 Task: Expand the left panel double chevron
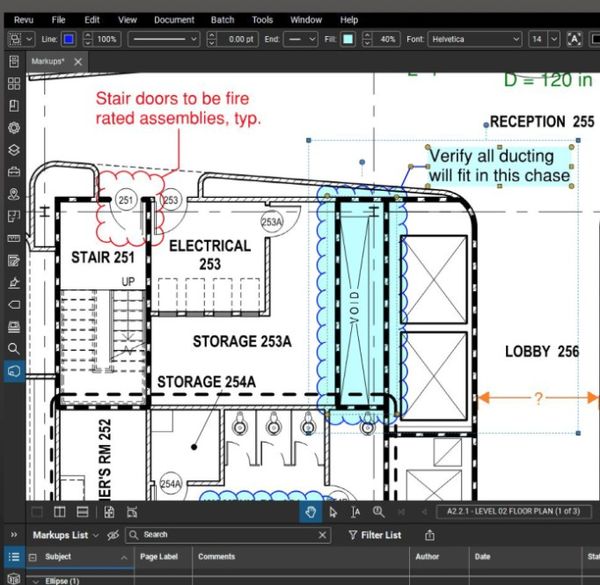click(14, 534)
